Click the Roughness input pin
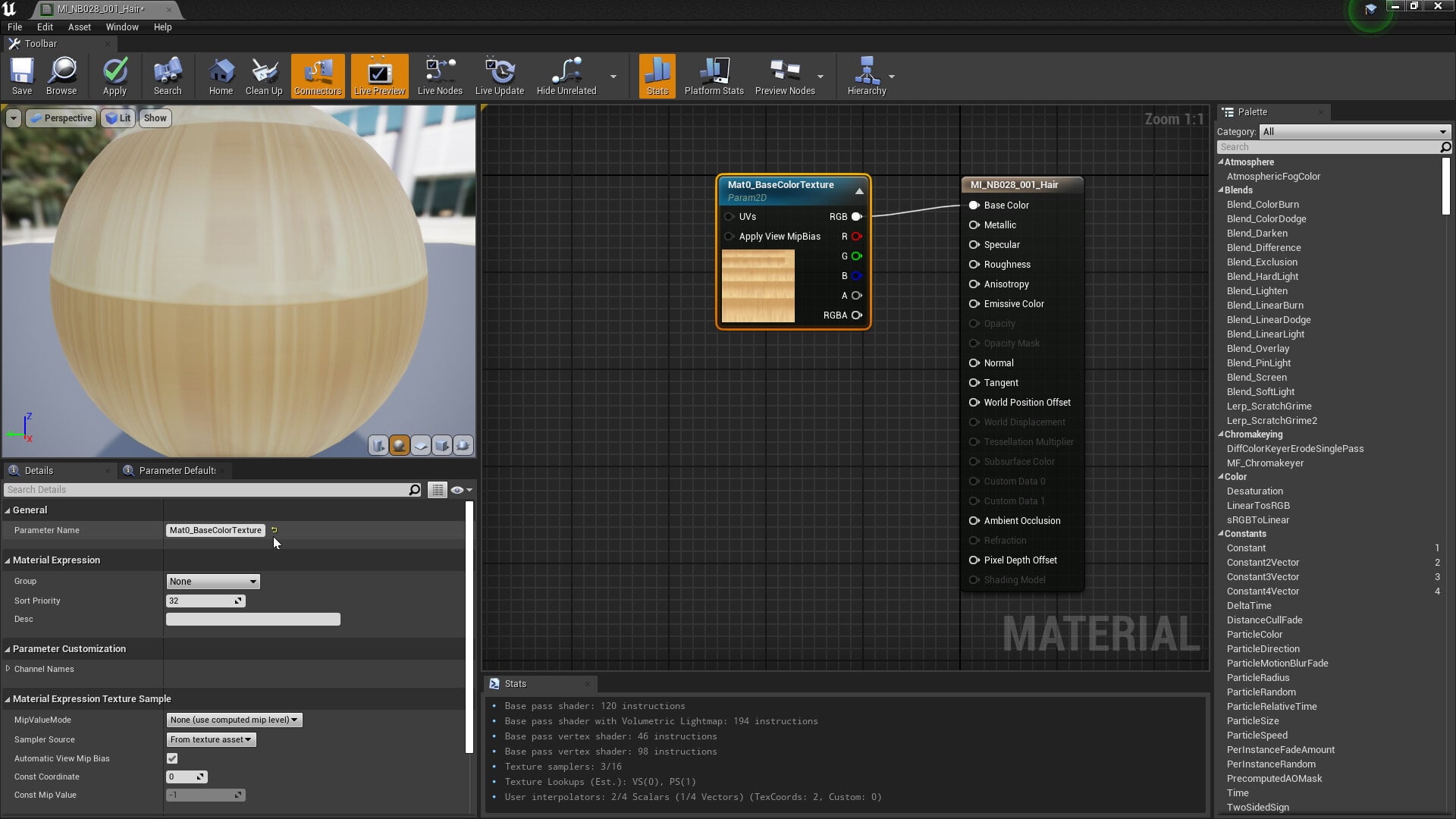Viewport: 1456px width, 819px height. pyautogui.click(x=974, y=265)
